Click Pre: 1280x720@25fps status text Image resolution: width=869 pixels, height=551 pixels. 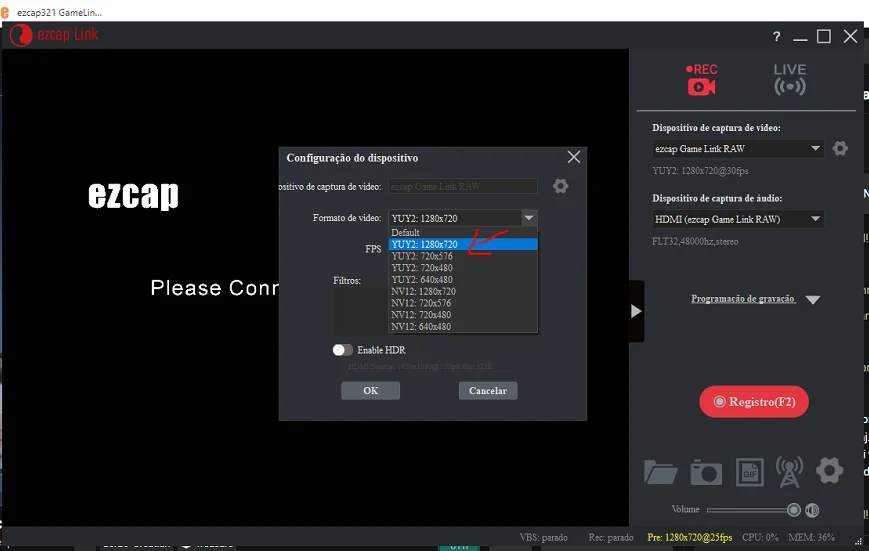point(689,537)
